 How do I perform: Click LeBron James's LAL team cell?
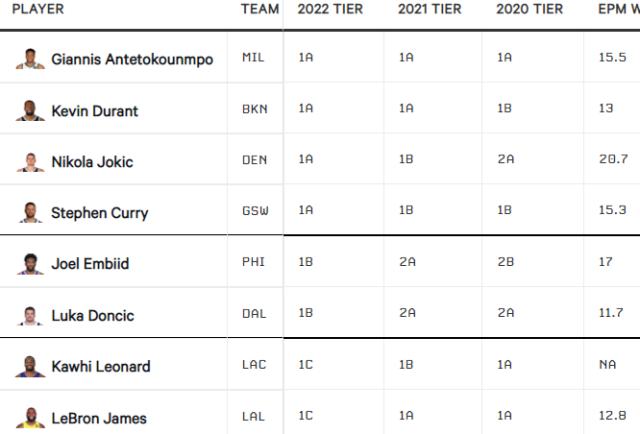tap(254, 417)
